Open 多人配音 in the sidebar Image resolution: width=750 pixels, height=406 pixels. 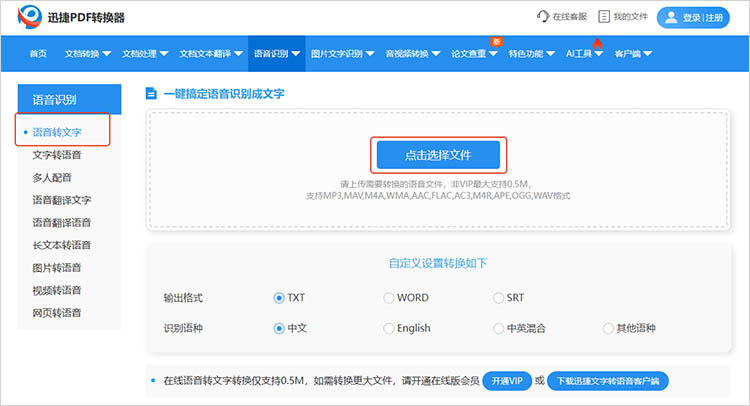52,177
